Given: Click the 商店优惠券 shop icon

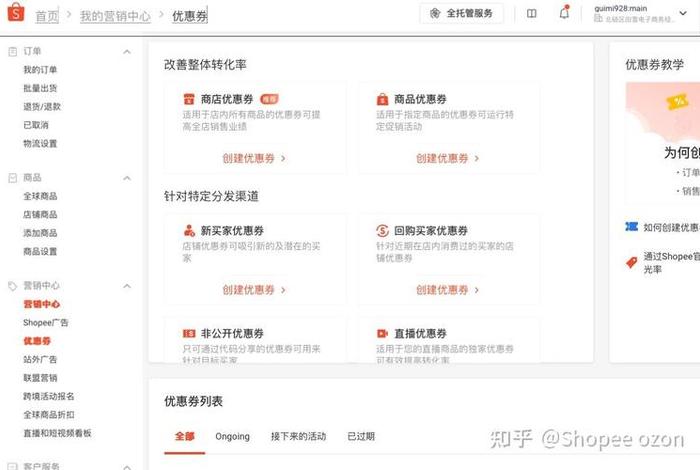Looking at the screenshot, I should pyautogui.click(x=189, y=99).
